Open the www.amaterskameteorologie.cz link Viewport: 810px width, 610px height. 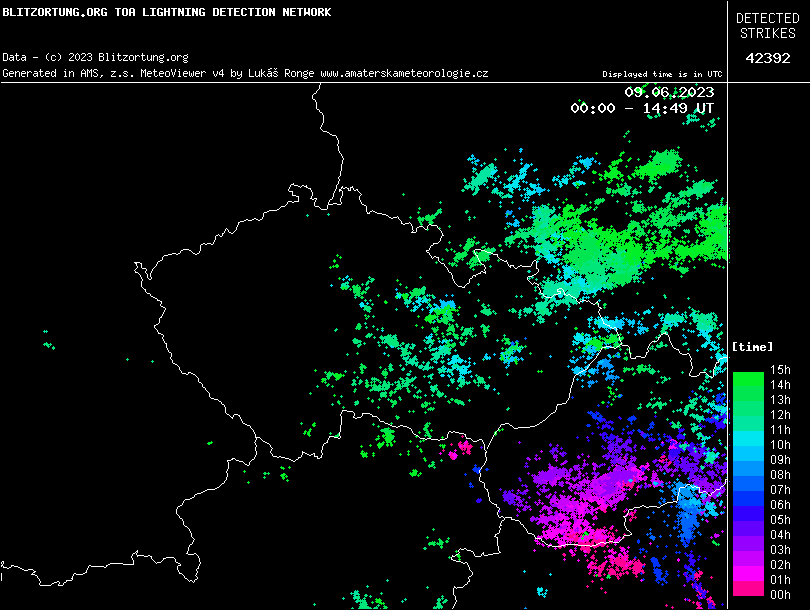pos(404,74)
